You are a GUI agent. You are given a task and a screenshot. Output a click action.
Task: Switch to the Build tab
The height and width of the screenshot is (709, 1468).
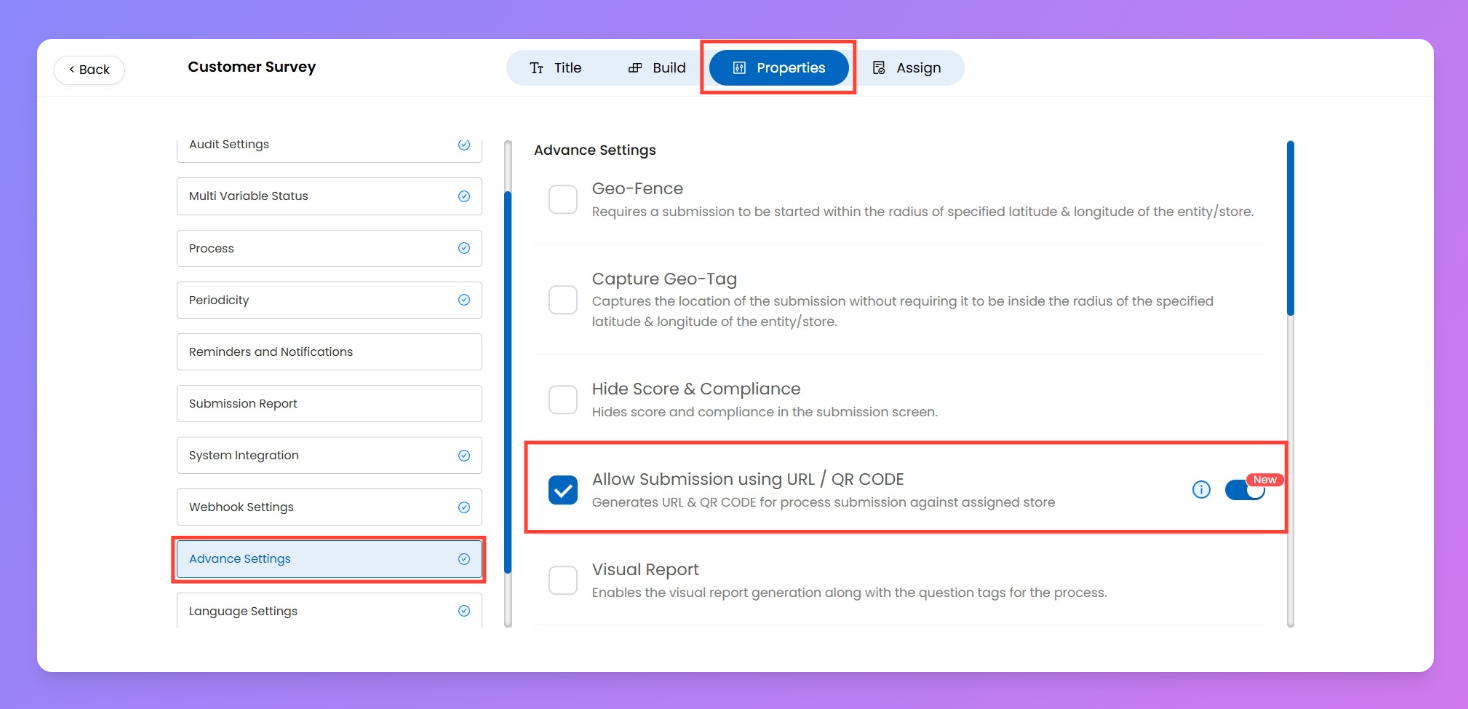coord(657,68)
